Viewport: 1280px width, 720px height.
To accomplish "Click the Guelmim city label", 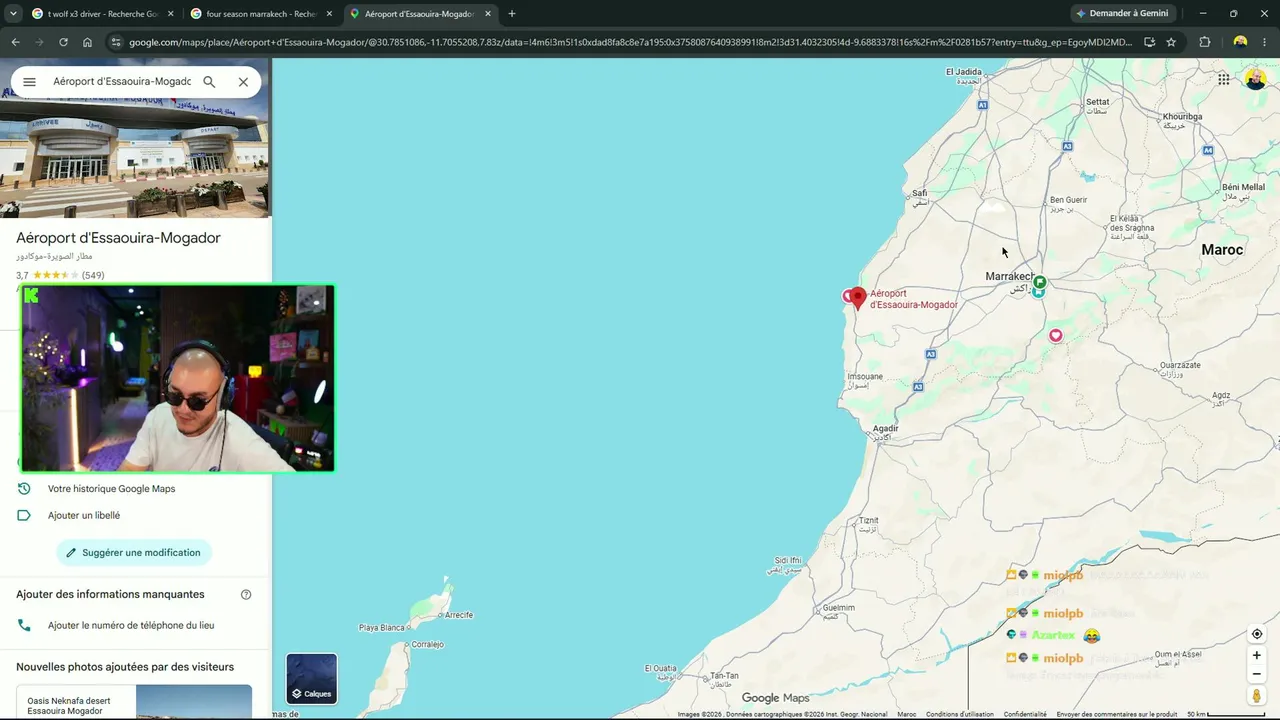I will point(837,608).
